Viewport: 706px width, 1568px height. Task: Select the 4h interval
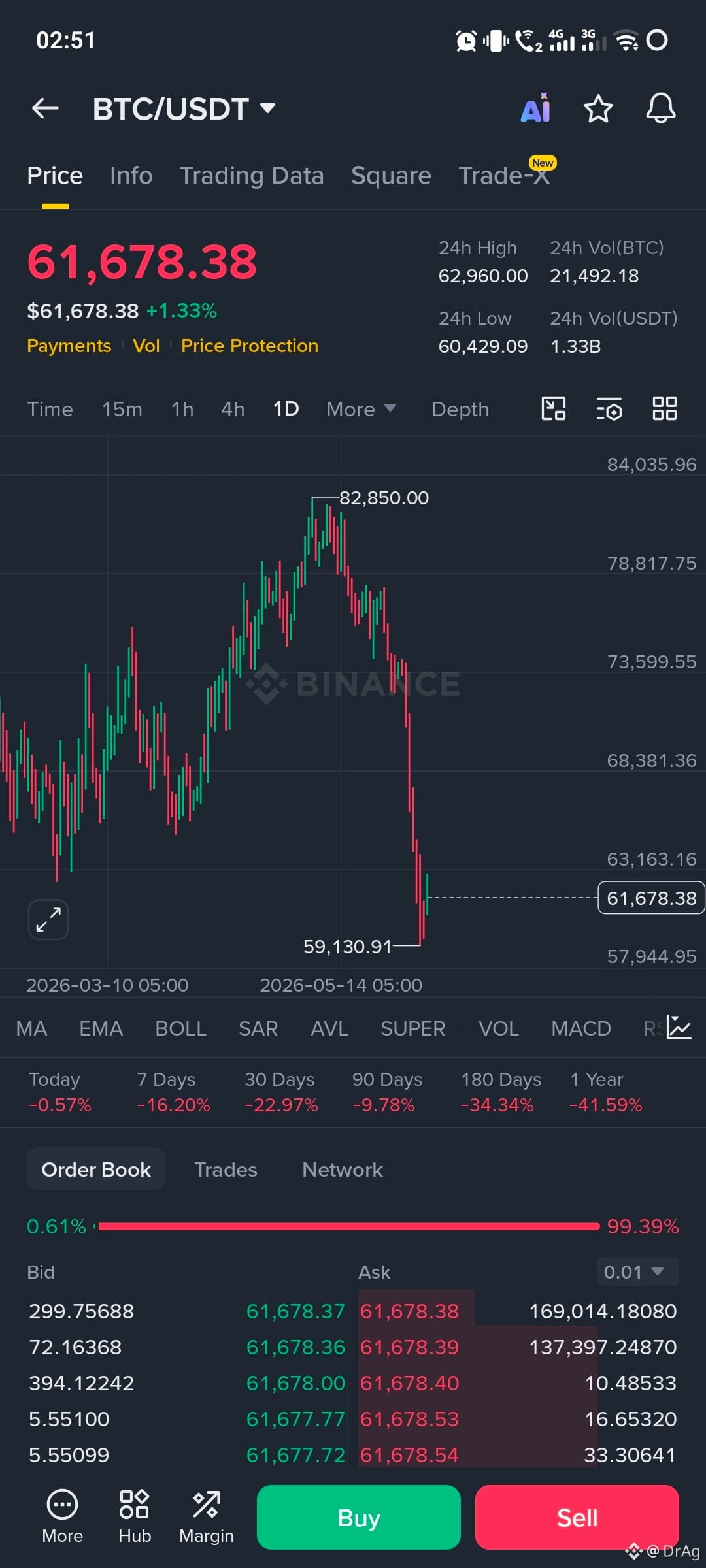[233, 409]
